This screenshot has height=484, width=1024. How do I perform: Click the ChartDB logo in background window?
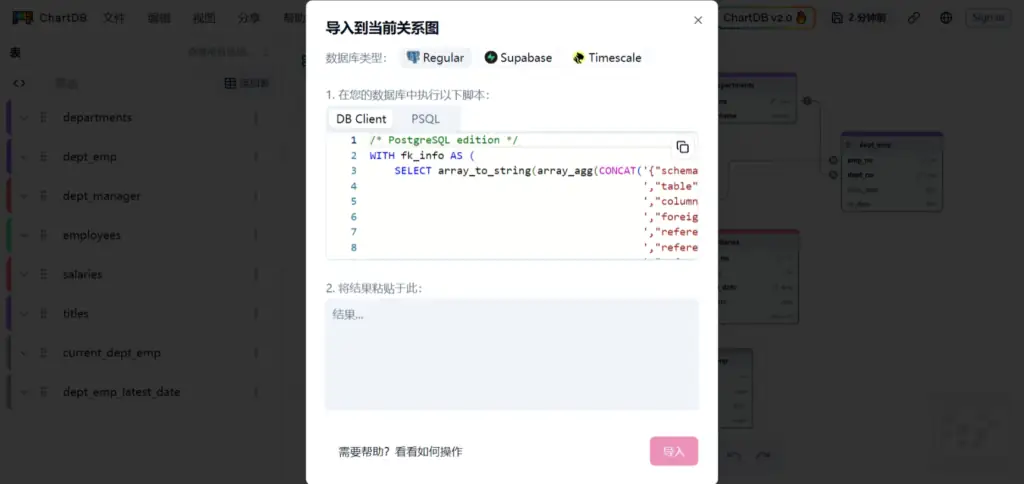[x=50, y=18]
